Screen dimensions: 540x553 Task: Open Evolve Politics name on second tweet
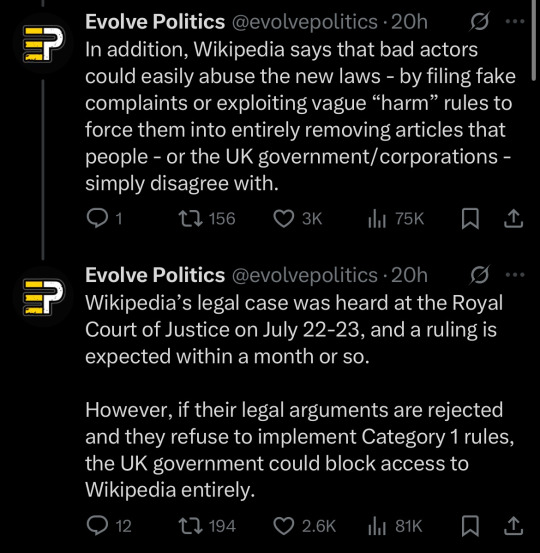[155, 275]
